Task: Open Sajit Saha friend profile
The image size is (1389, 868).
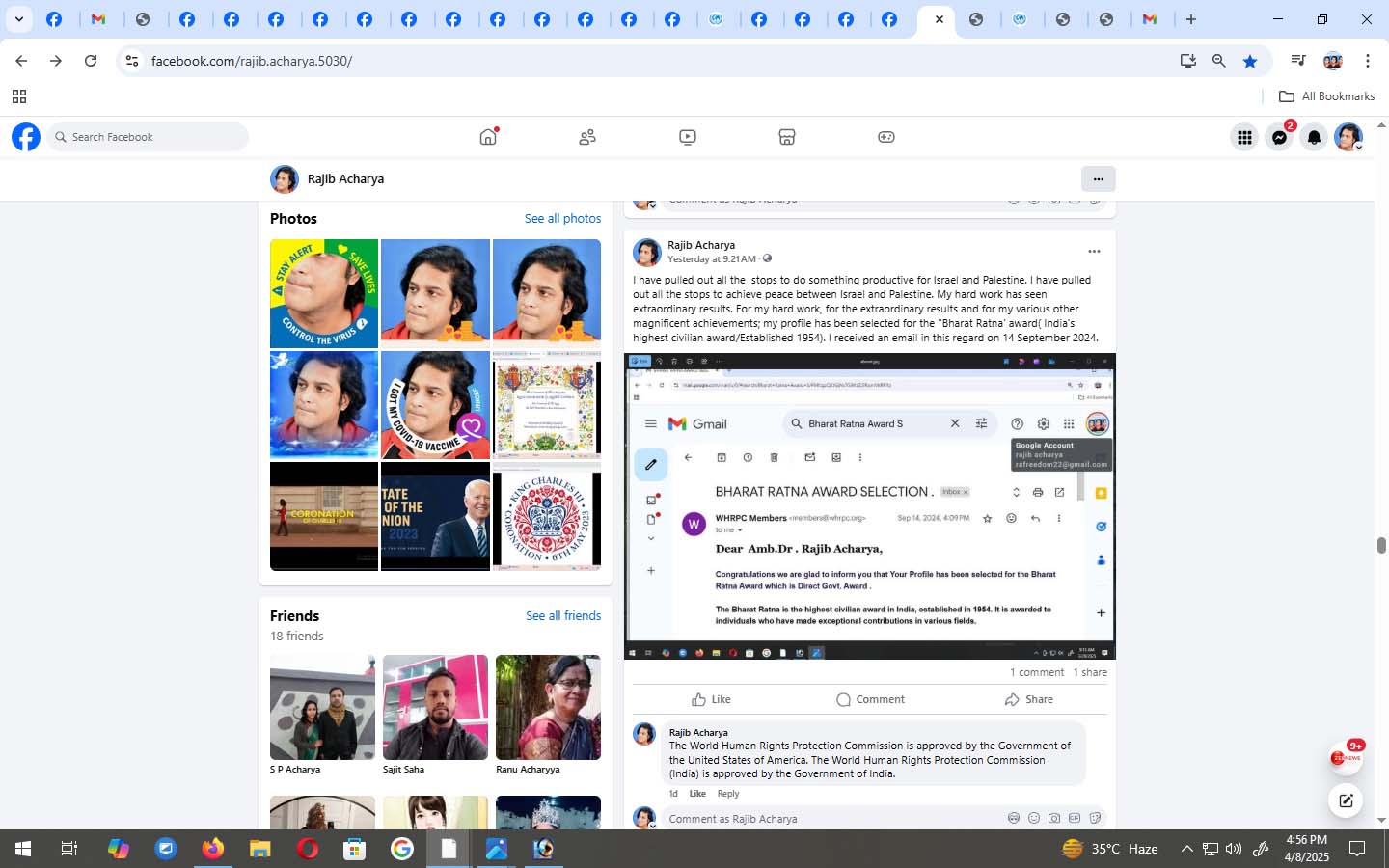Action: pyautogui.click(x=435, y=707)
